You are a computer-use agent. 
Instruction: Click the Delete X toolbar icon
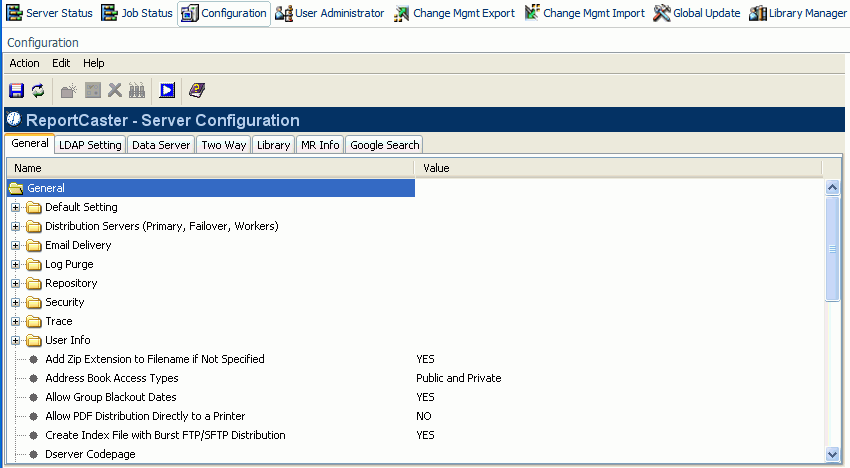click(115, 90)
